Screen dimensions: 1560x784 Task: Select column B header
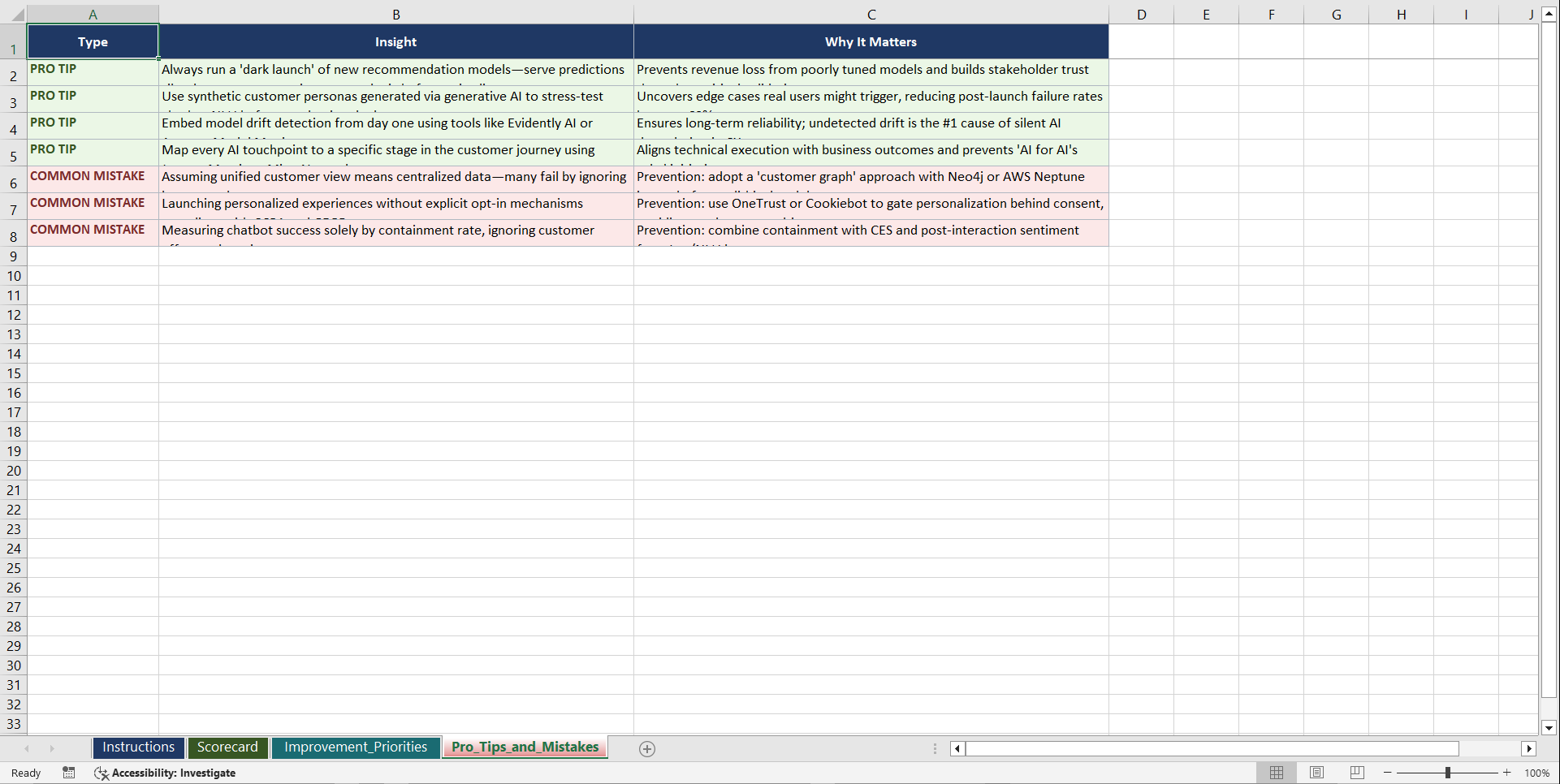click(x=396, y=14)
